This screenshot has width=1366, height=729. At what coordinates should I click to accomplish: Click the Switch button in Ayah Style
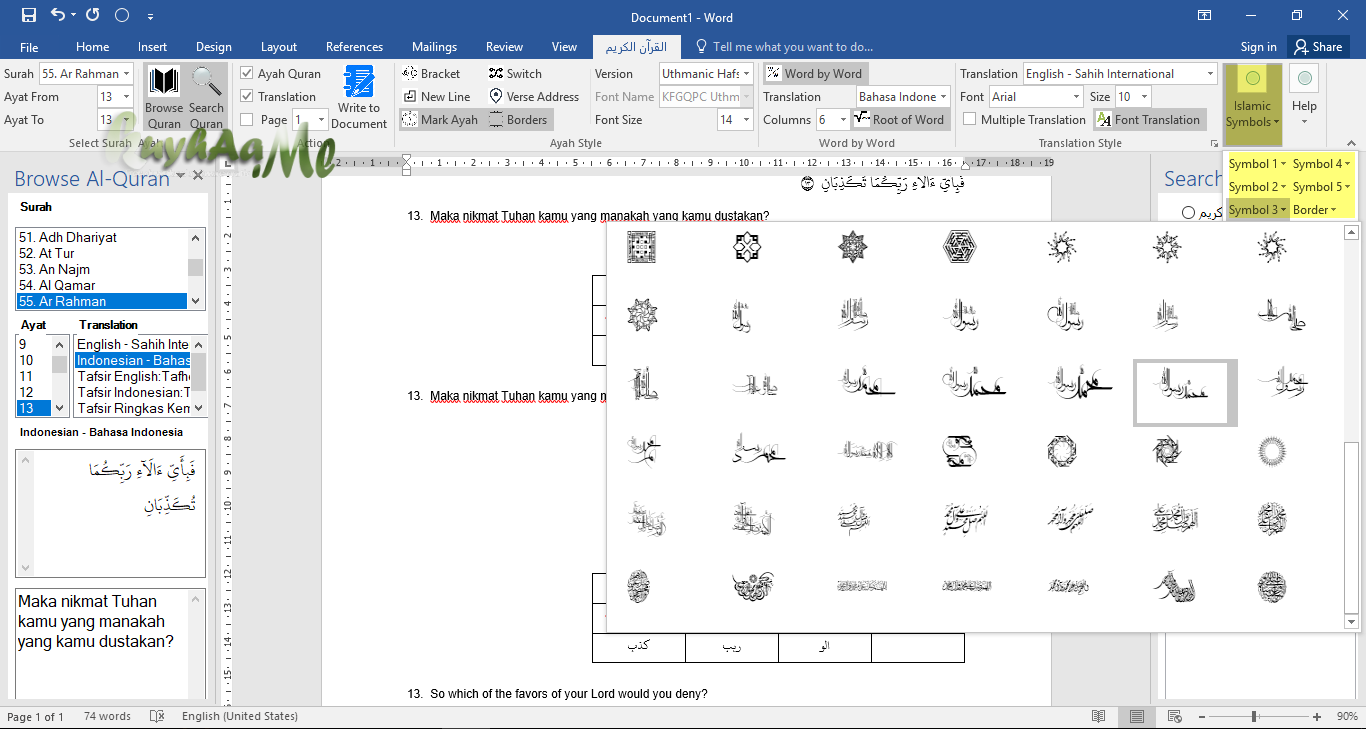click(x=515, y=74)
